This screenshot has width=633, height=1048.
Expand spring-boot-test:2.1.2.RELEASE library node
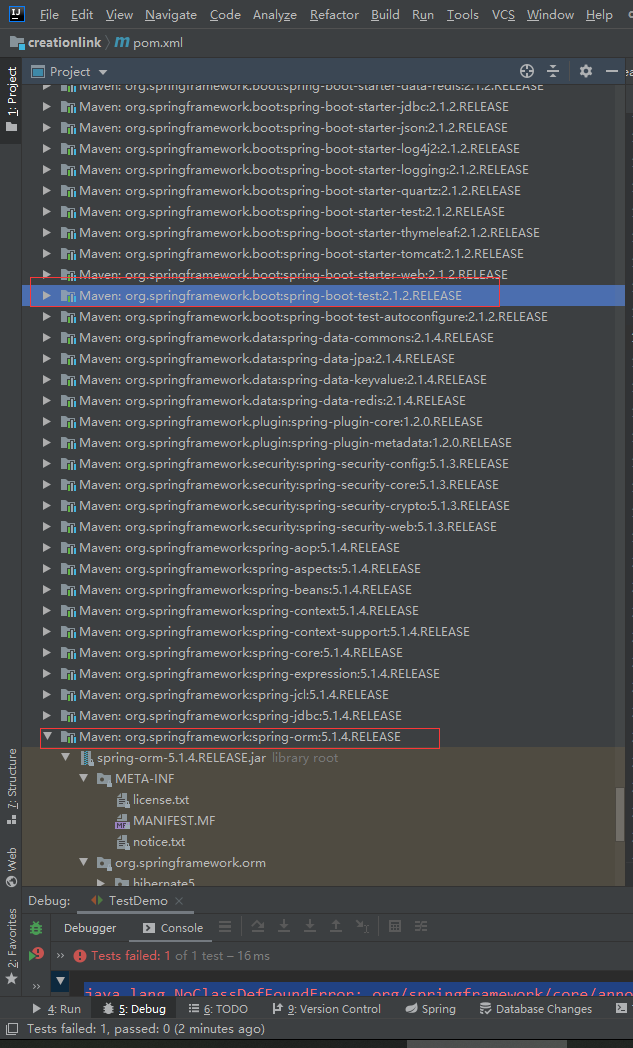coord(46,295)
